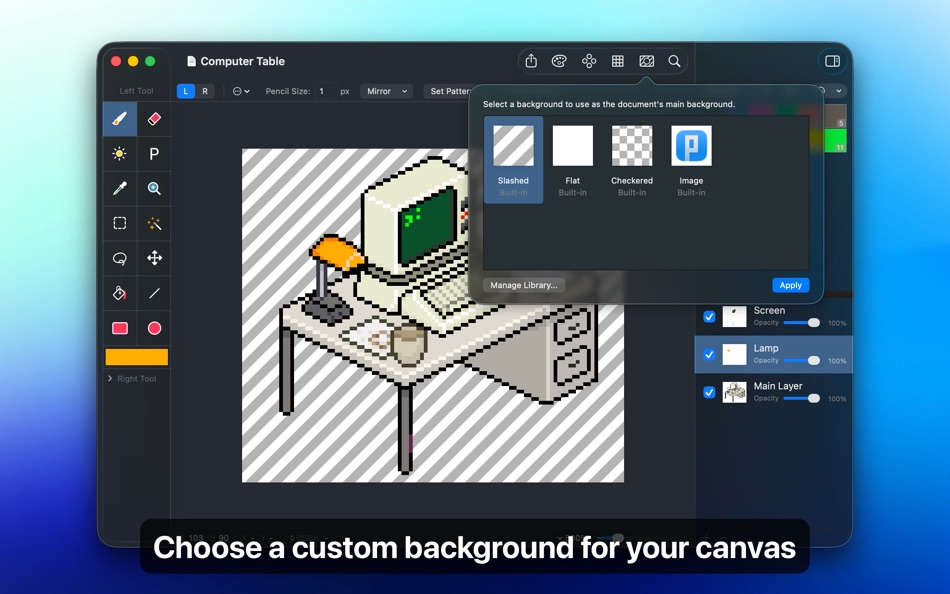Click the Share export icon
950x594 pixels.
(x=531, y=61)
